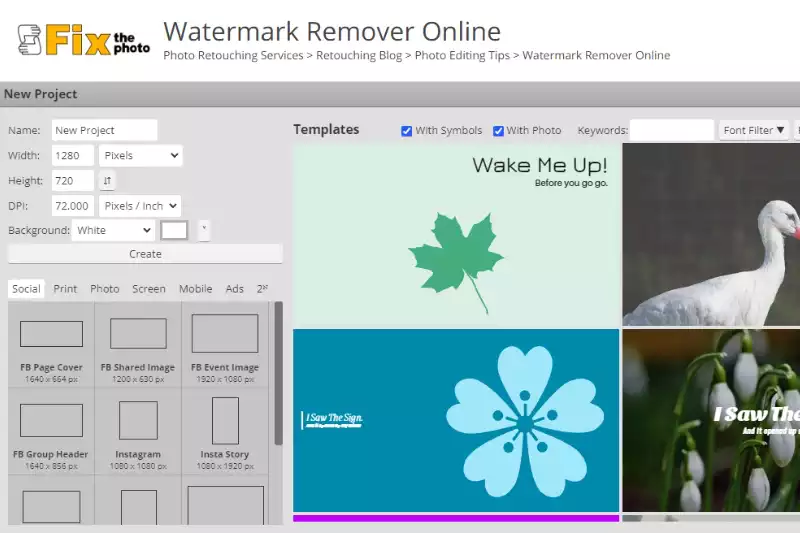The width and height of the screenshot is (800, 533).
Task: Select FB Group Header preset
Action: (x=51, y=432)
